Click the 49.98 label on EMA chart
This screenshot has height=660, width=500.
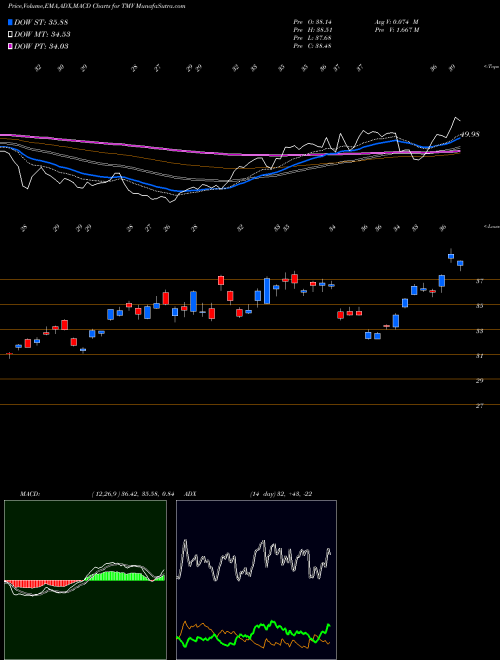(470, 134)
